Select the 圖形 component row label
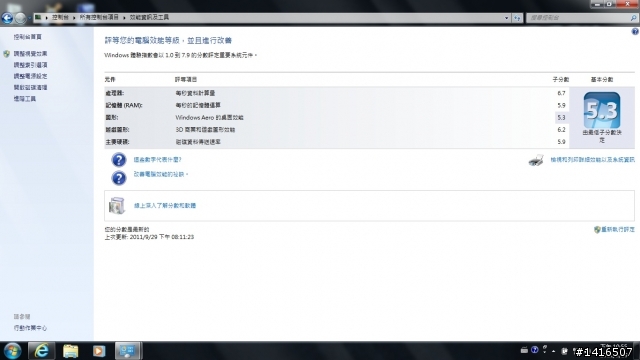This screenshot has height=360, width=640. [111, 118]
